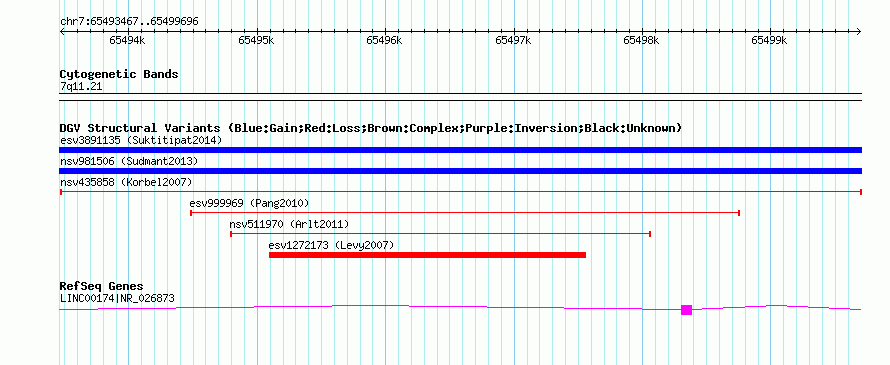Click the 65497k ruler tick label

[x=514, y=40]
